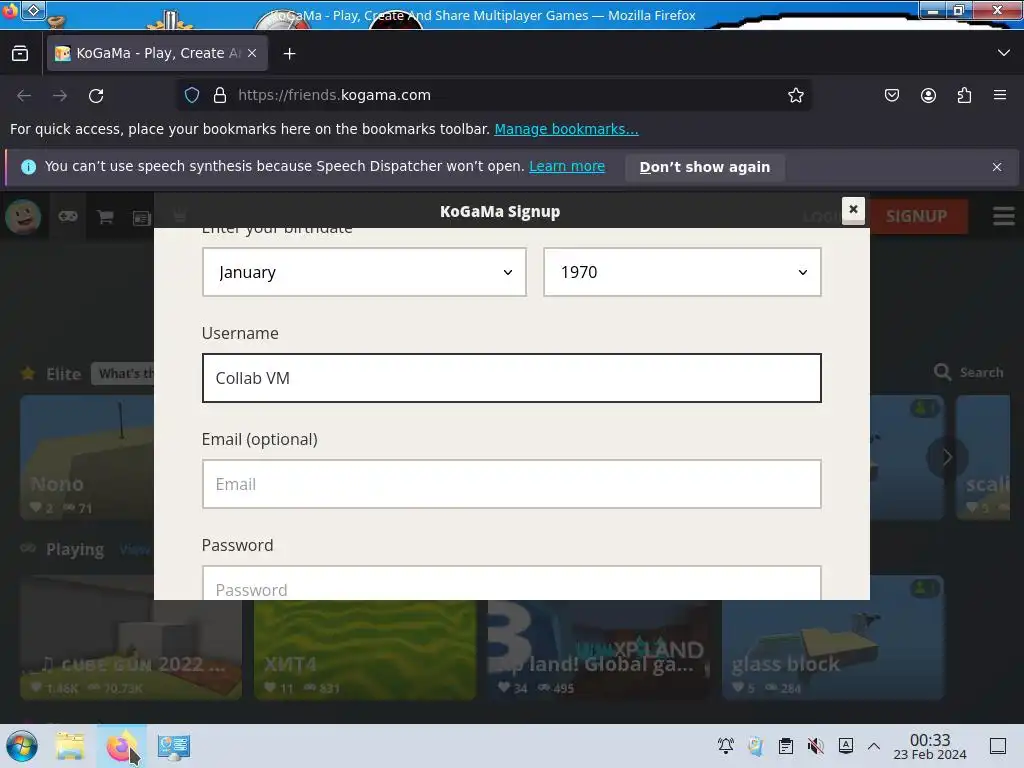The height and width of the screenshot is (768, 1024).
Task: Toggle the muted volume tray icon
Action: coord(816,746)
